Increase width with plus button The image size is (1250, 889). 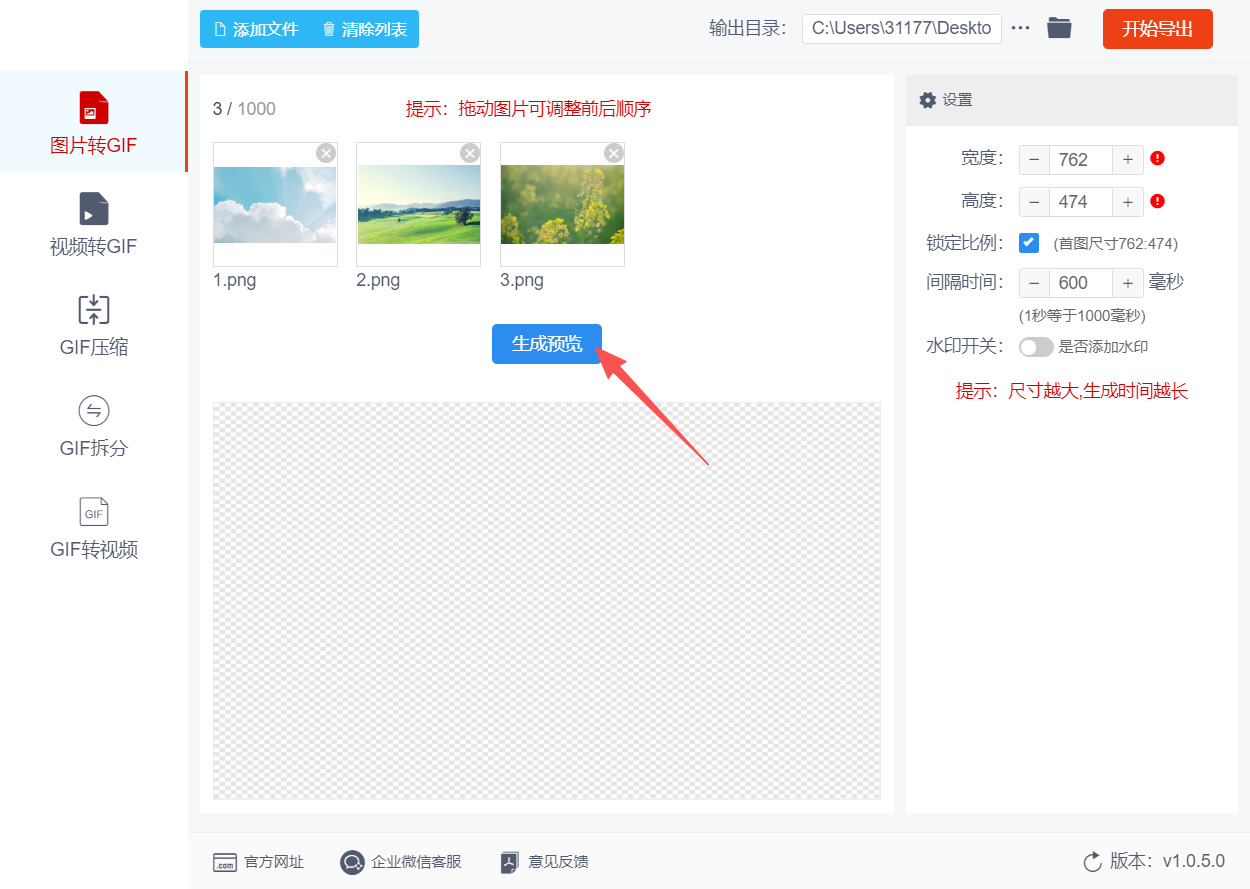[x=1128, y=159]
